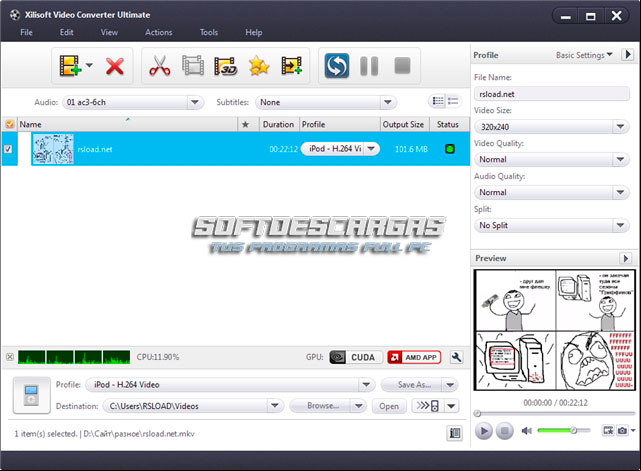Open the Tools menu
Image resolution: width=641 pixels, height=471 pixels.
tap(208, 32)
